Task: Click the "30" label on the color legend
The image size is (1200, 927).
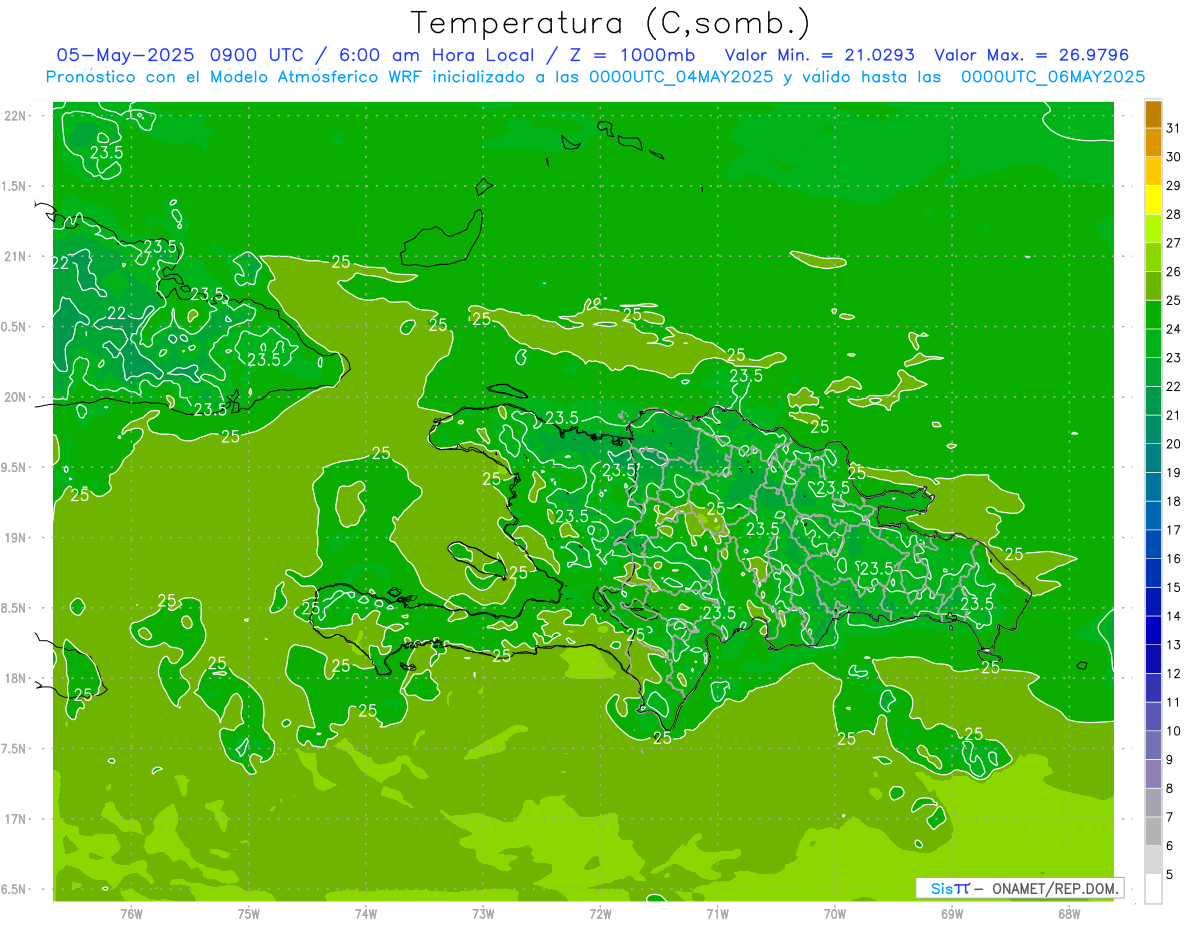Action: tap(1173, 157)
